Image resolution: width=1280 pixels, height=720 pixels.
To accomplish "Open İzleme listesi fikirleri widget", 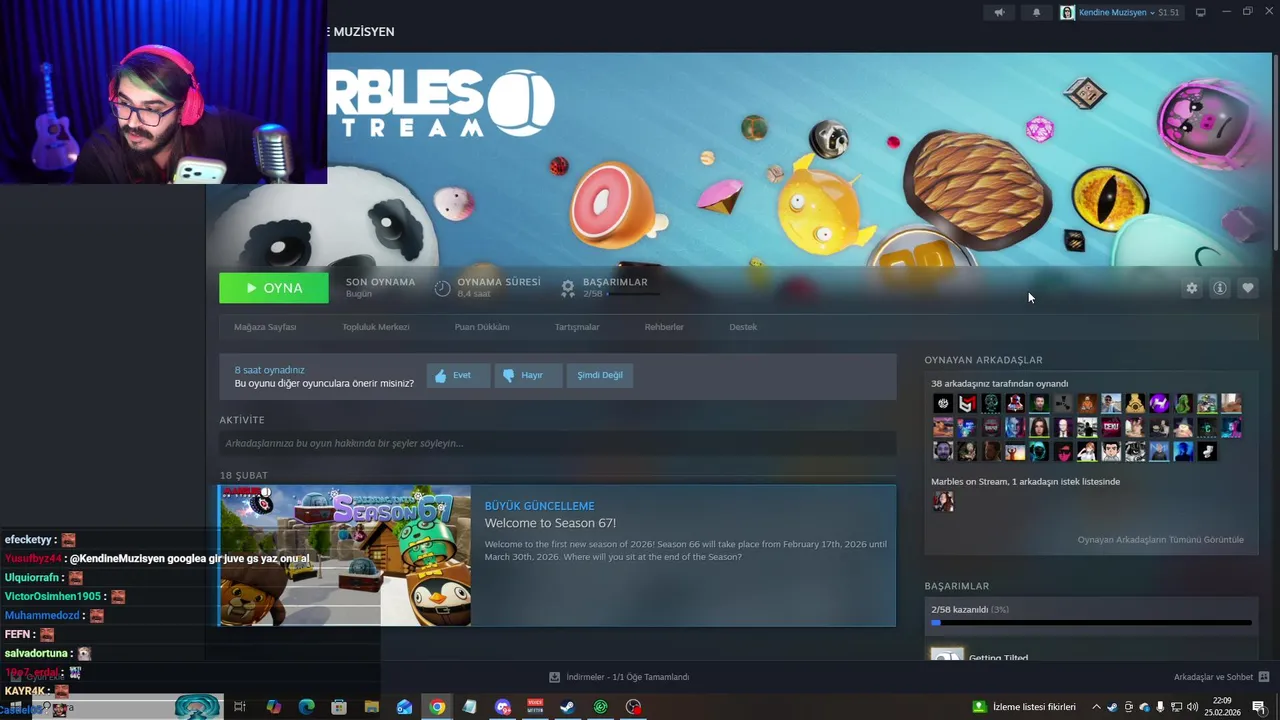I will point(1022,707).
